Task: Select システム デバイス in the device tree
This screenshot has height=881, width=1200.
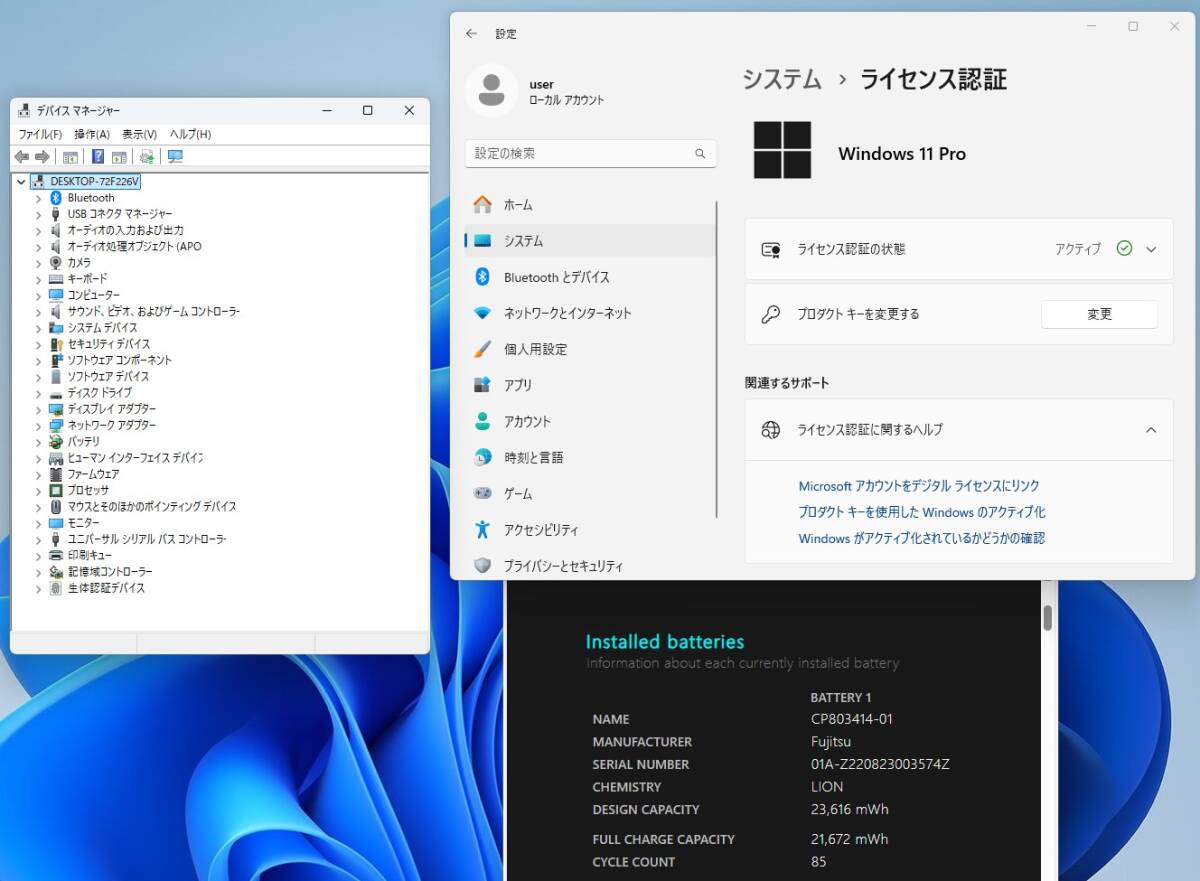Action: tap(102, 328)
